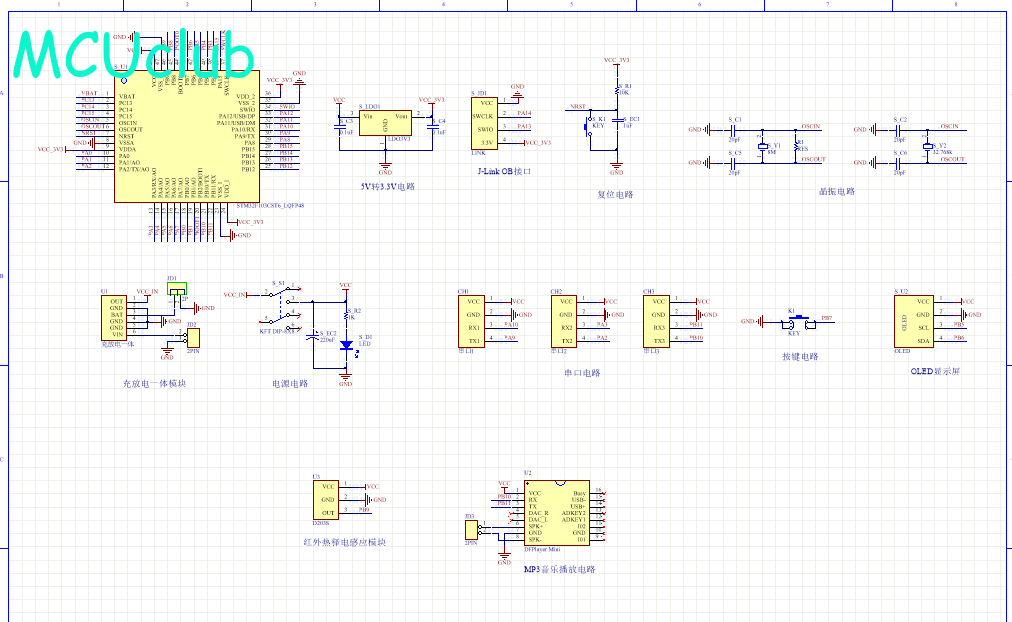Select the green highlighted JD1 2P connector
The image size is (1012, 622).
pyautogui.click(x=177, y=288)
